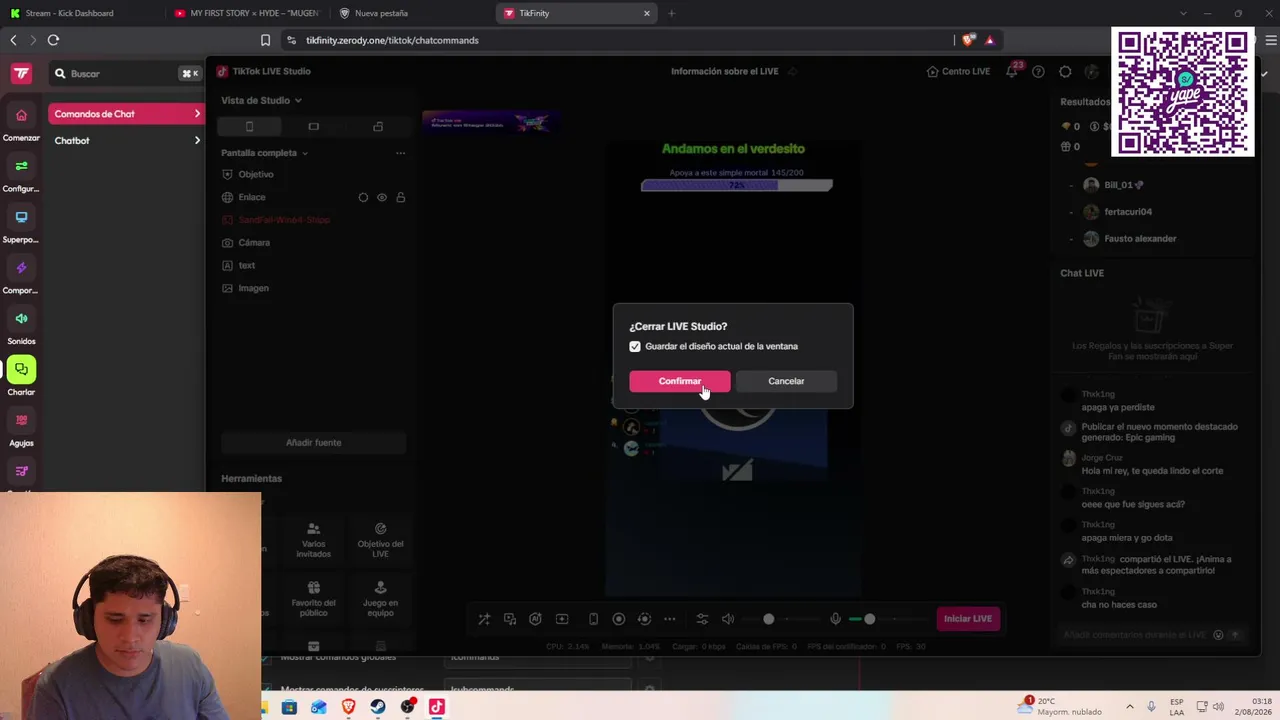Image resolution: width=1280 pixels, height=720 pixels.
Task: Open the Superposiciones monitor icon in the sidebar
Action: [x=21, y=217]
